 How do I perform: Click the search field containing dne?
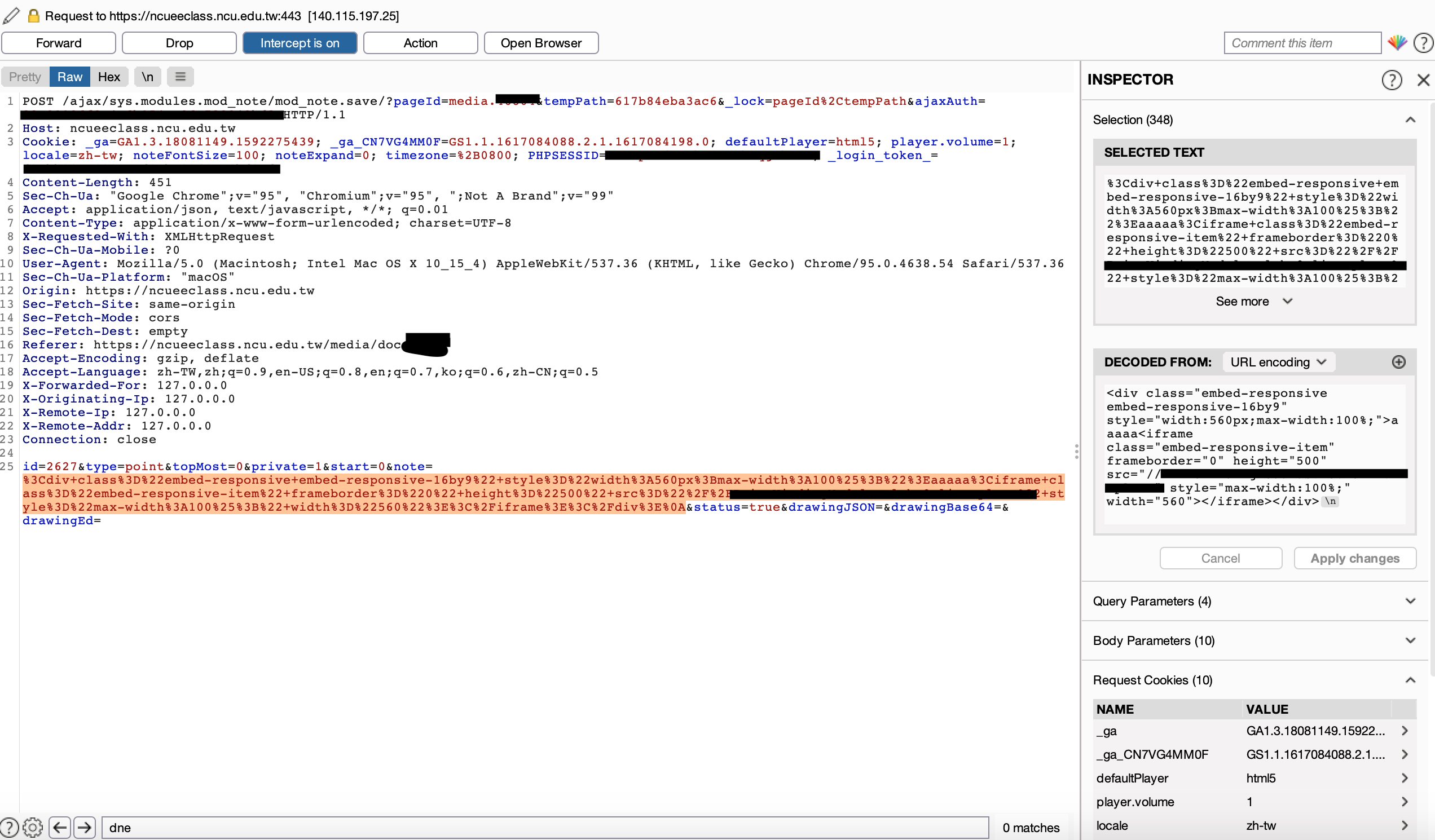(x=545, y=827)
